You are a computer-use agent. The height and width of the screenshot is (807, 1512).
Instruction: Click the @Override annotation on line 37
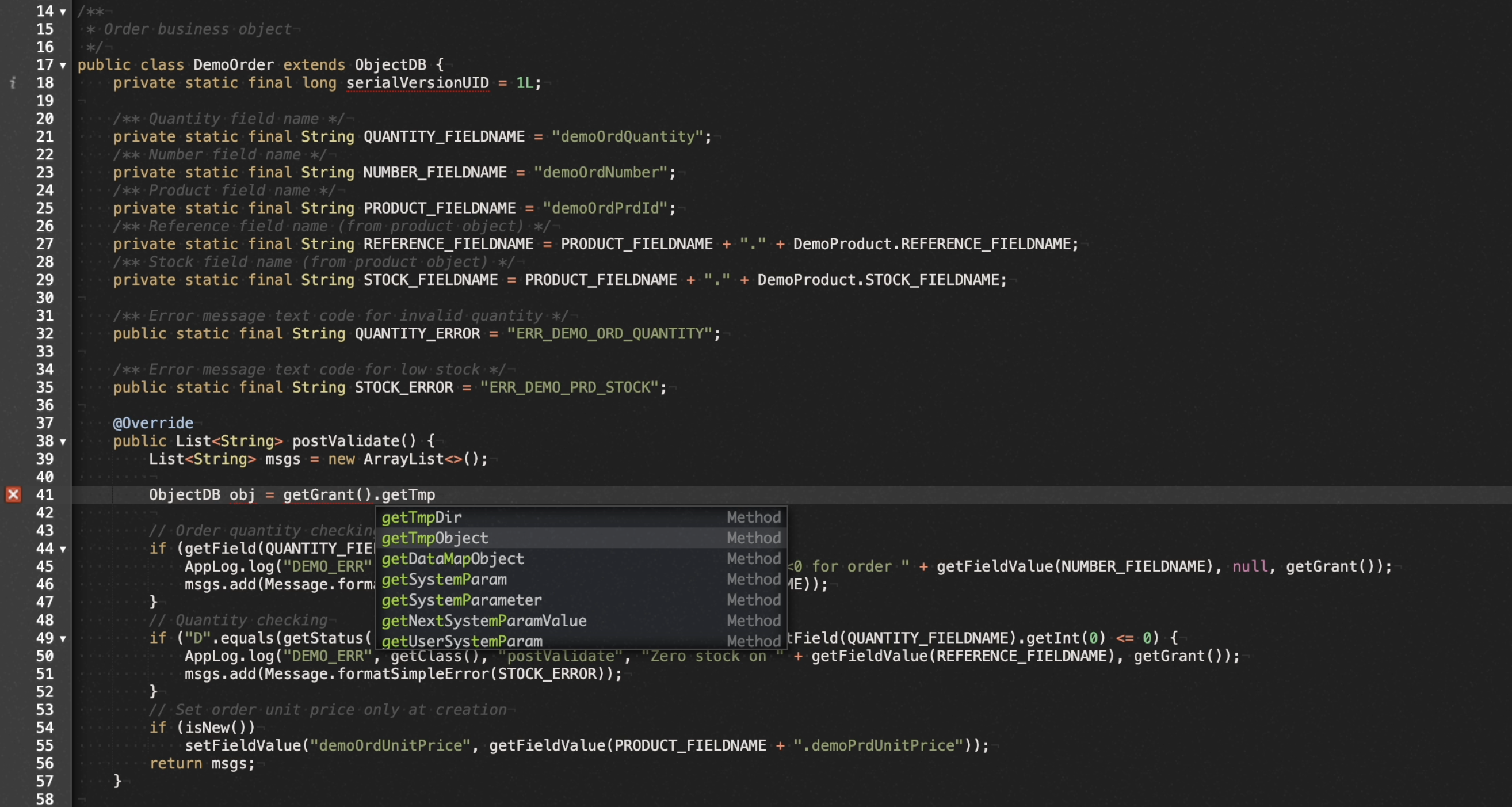point(153,423)
